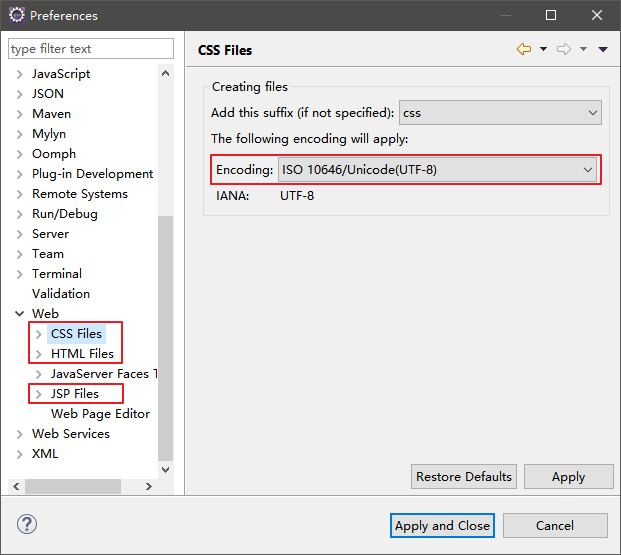
Task: Click the forward navigation arrow icon
Action: [x=564, y=49]
